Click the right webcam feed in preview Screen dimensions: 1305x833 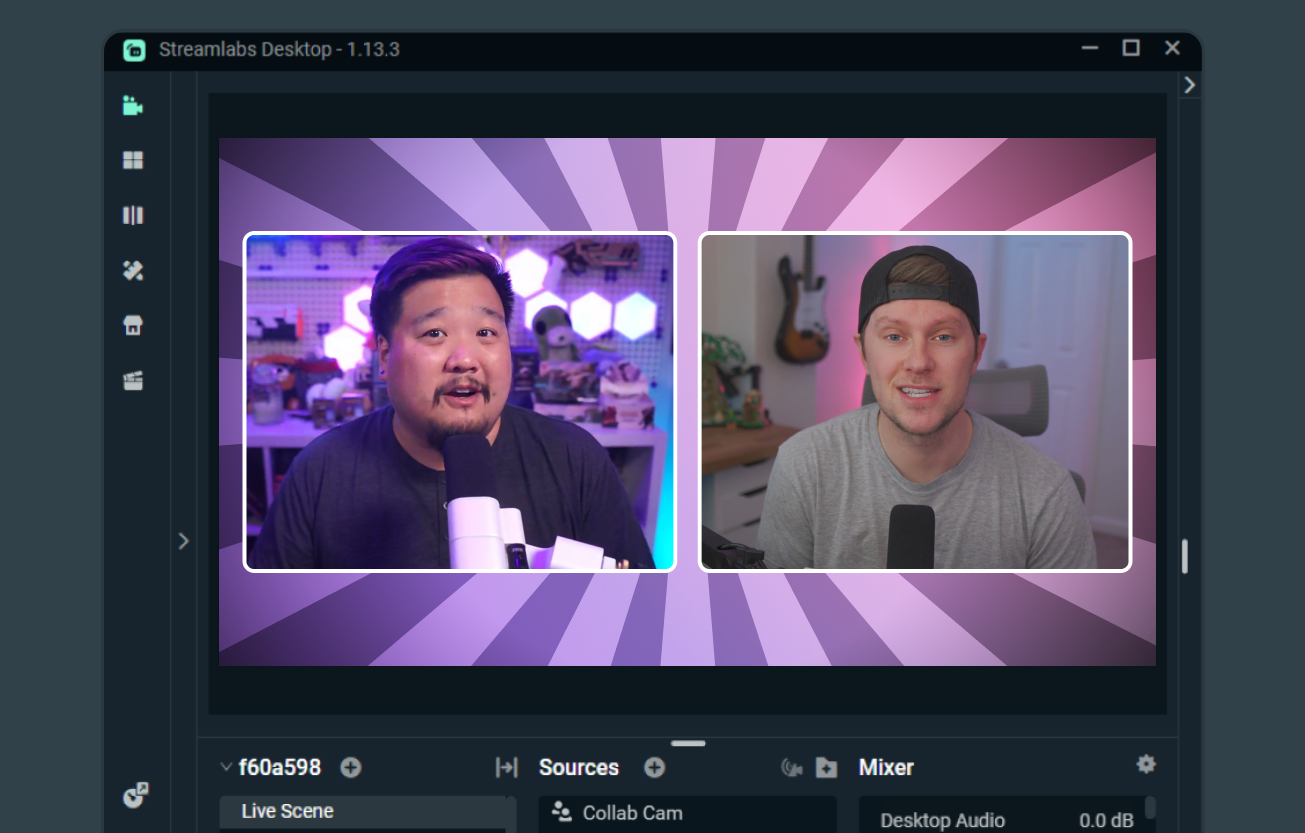915,402
